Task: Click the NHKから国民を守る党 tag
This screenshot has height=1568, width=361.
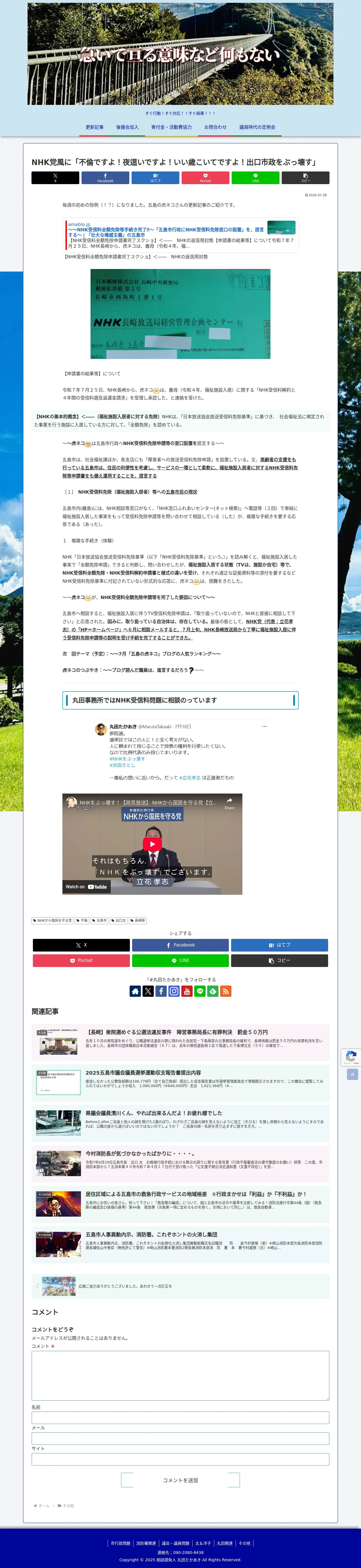Action: pyautogui.click(x=52, y=920)
